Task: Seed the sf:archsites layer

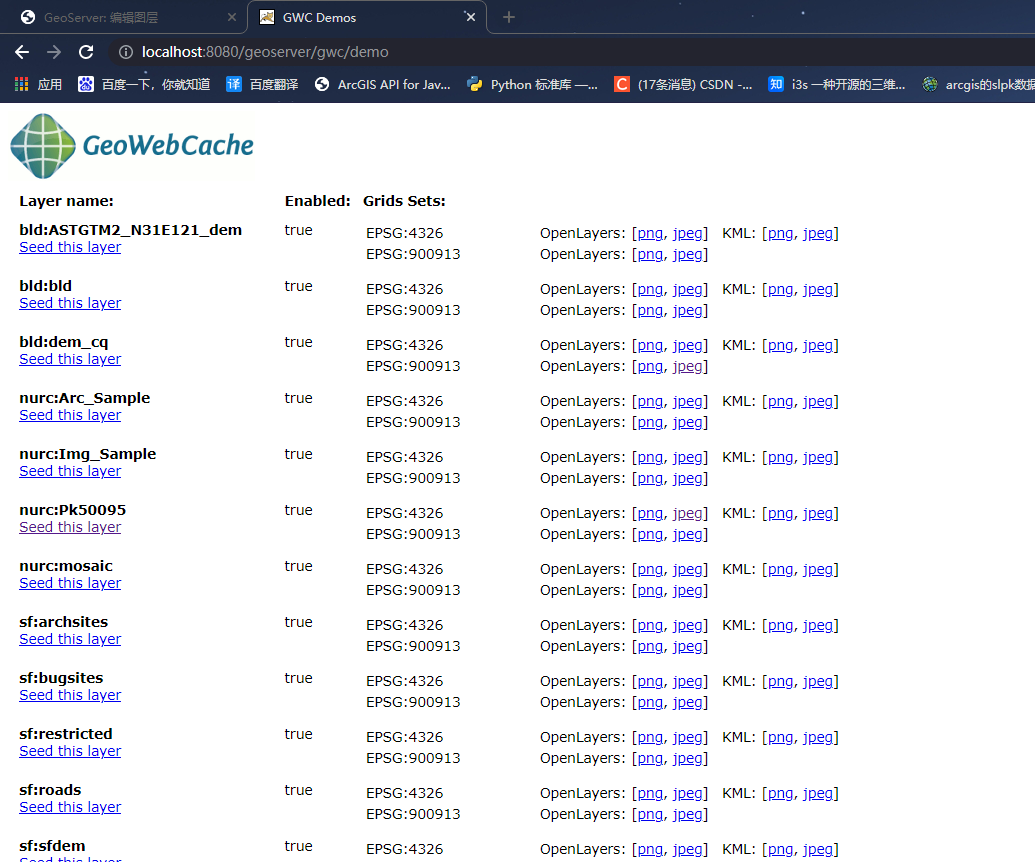Action: pyautogui.click(x=70, y=640)
